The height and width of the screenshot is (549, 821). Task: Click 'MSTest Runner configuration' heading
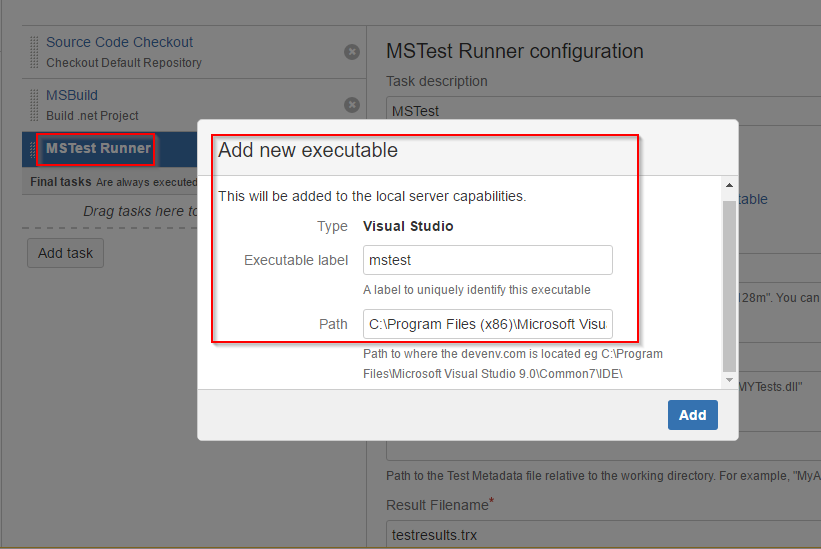[x=515, y=51]
